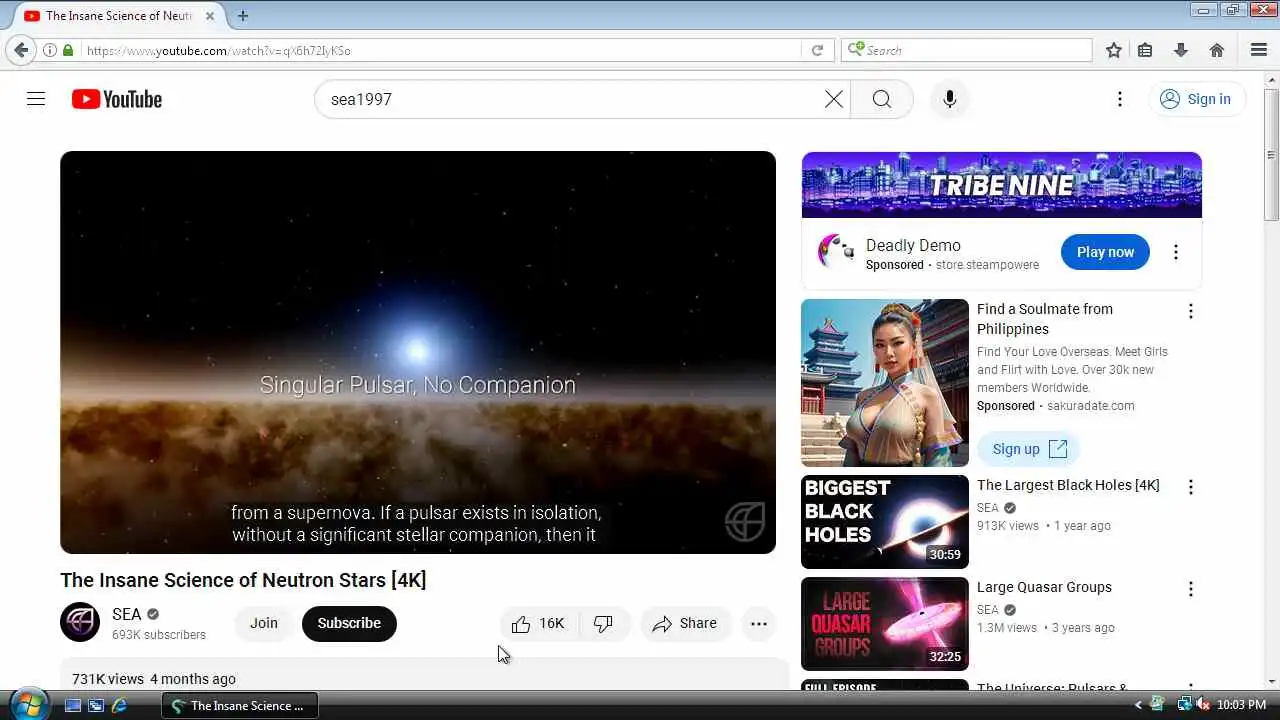Click Sign up on sakuradate ad

tap(1029, 449)
